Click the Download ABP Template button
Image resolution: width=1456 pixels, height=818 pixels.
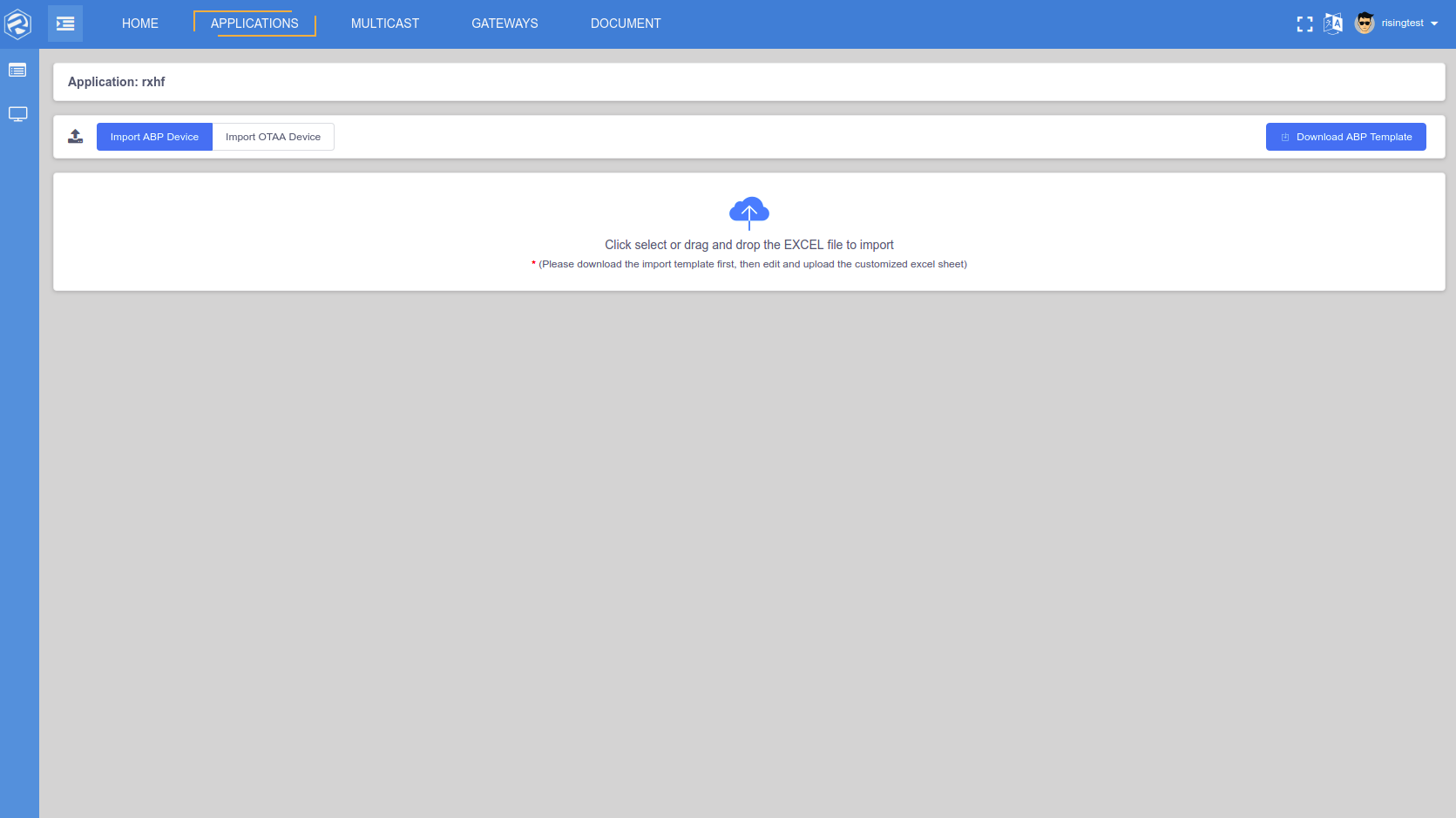(x=1345, y=137)
